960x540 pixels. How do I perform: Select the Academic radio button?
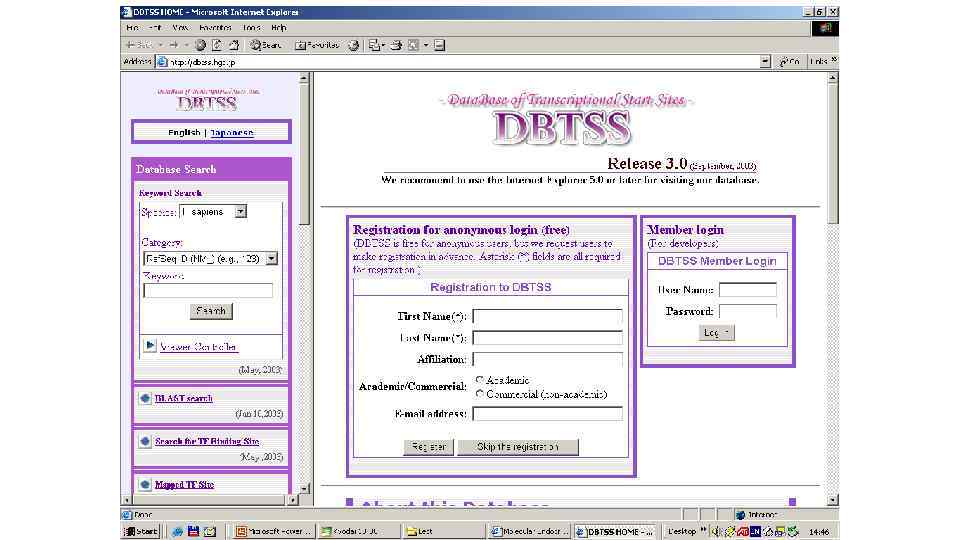479,380
